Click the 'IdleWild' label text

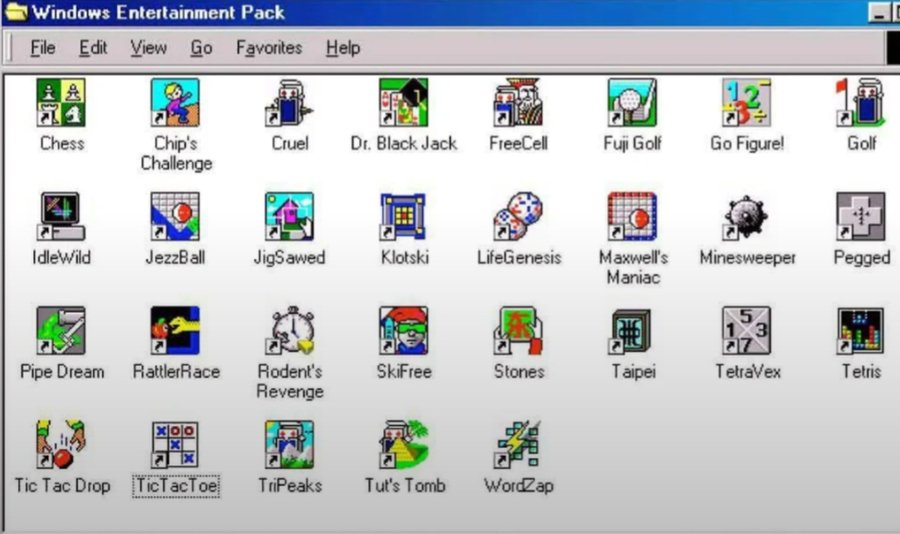tap(61, 258)
